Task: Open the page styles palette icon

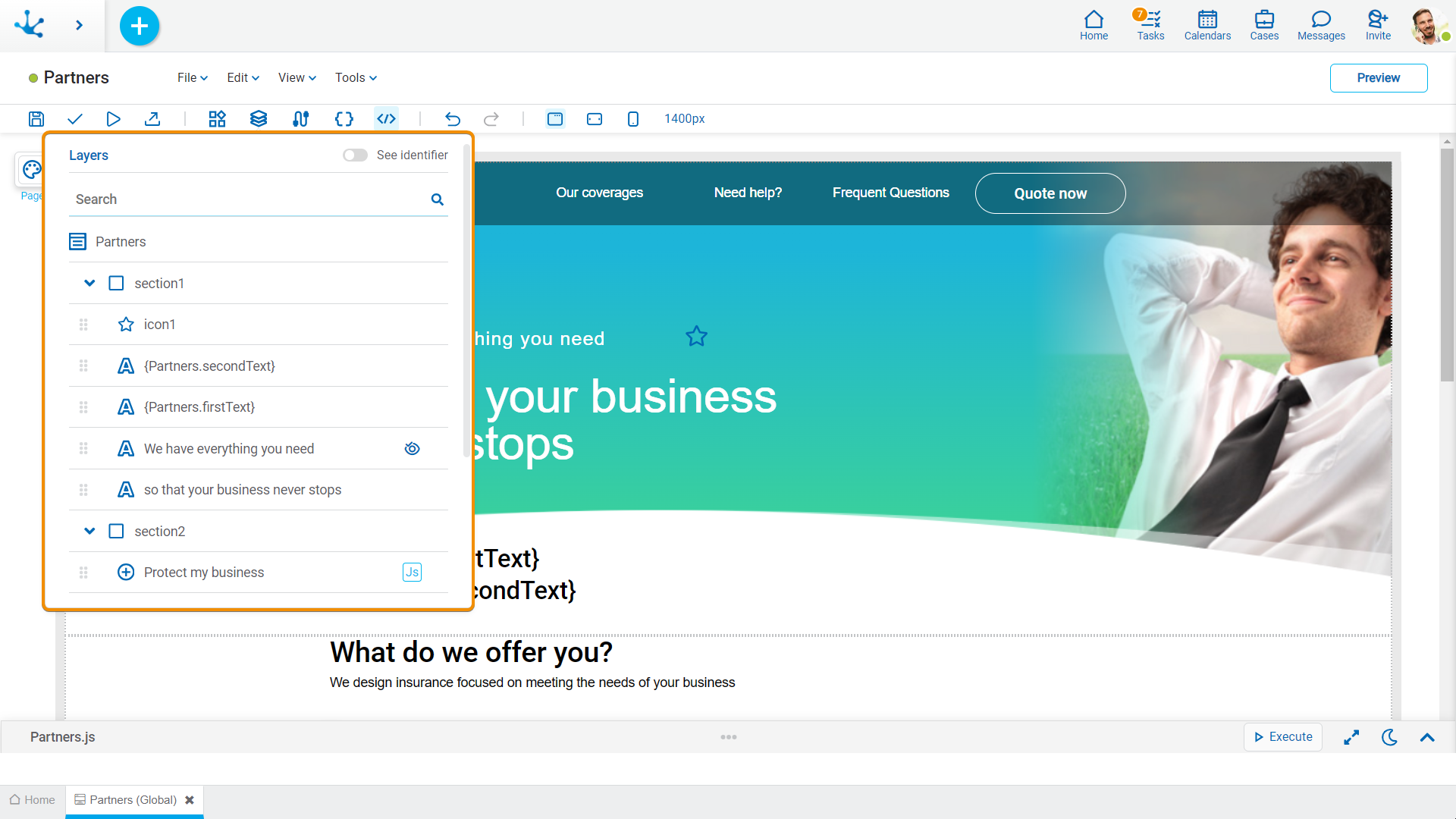Action: pos(31,170)
